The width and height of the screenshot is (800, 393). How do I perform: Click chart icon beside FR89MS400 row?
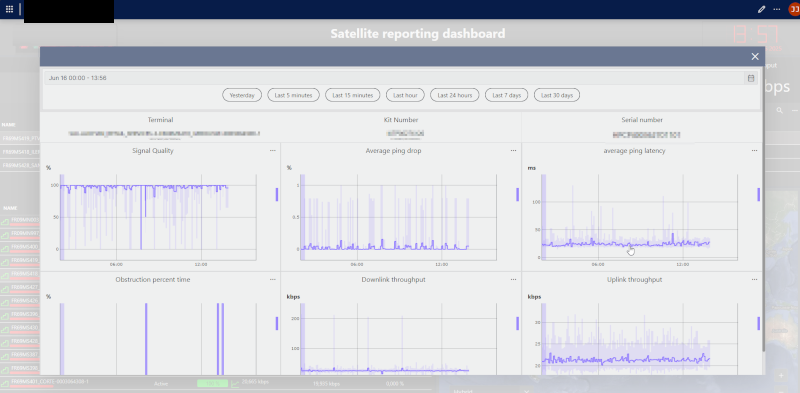coord(5,249)
